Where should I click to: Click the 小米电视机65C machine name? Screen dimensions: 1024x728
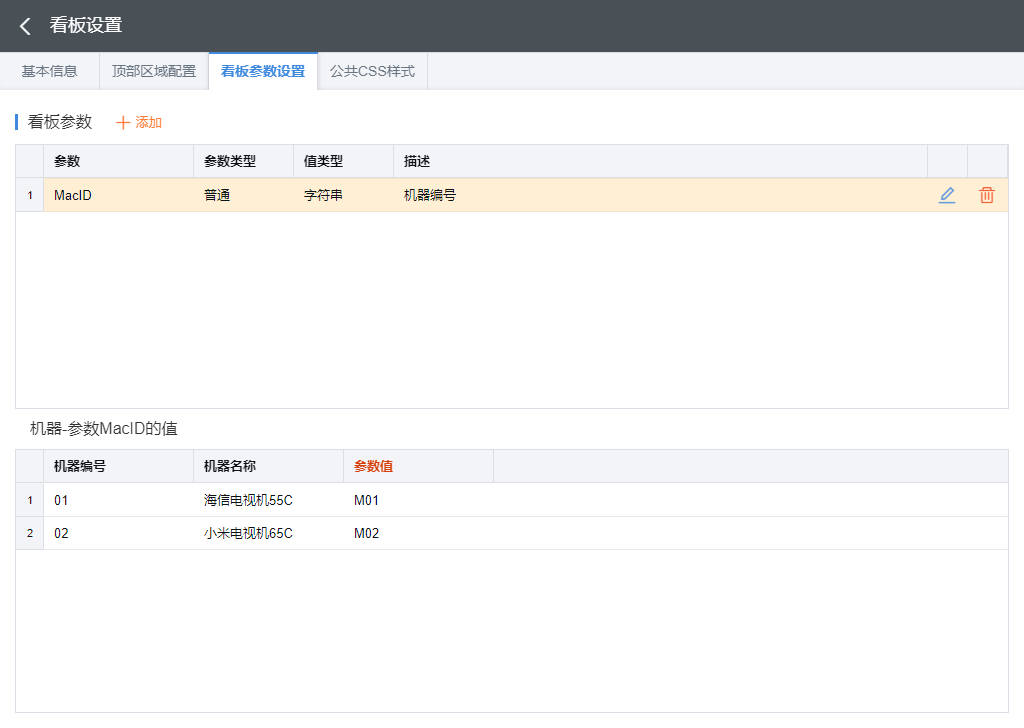pyautogui.click(x=268, y=533)
